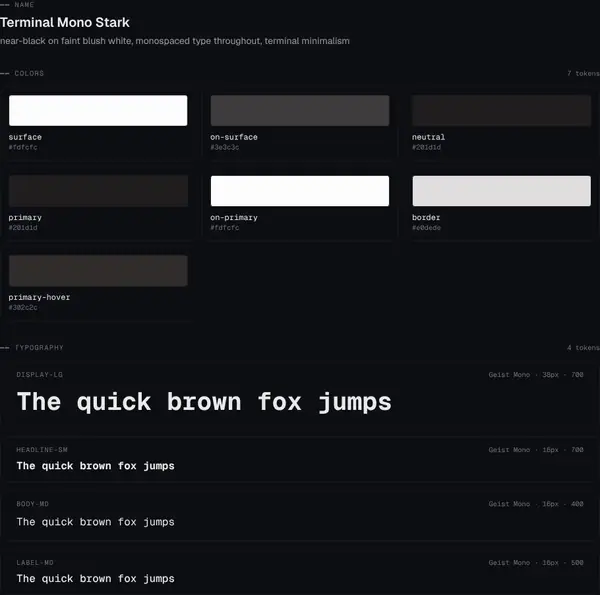Click the DISPLAY-LG label
Screen dimensions: 600x595
click(39, 375)
